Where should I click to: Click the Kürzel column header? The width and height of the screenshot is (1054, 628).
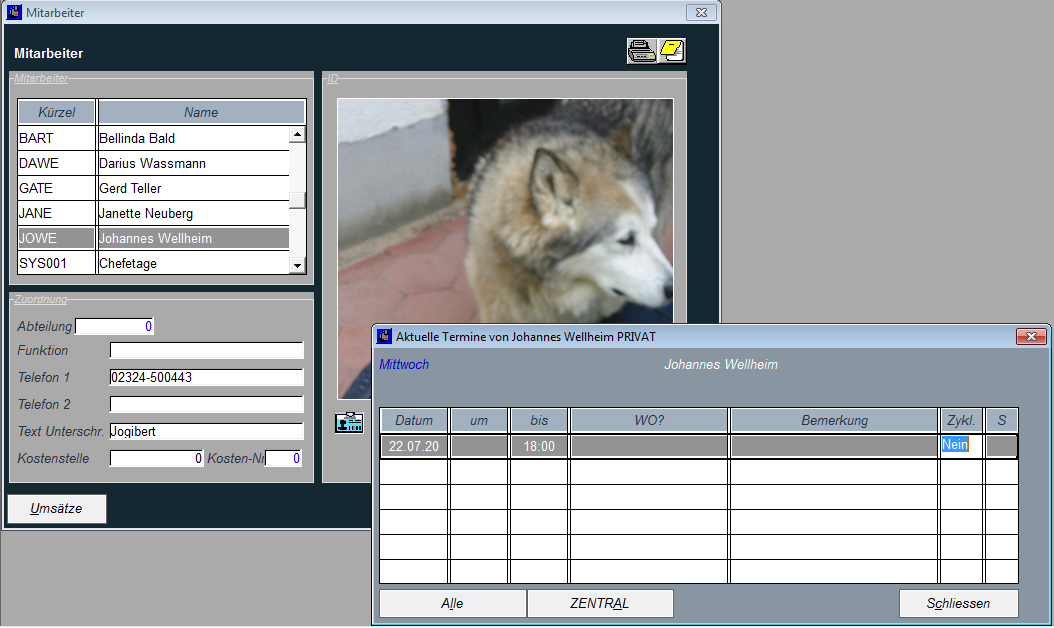[x=57, y=112]
